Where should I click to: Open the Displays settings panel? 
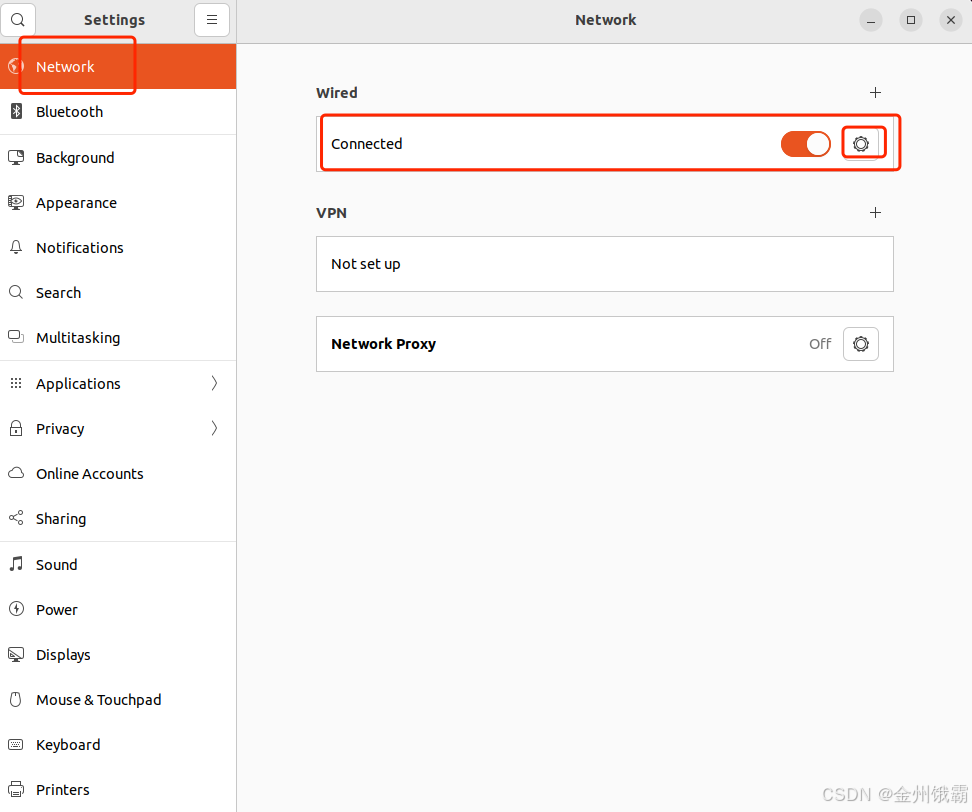pos(118,655)
